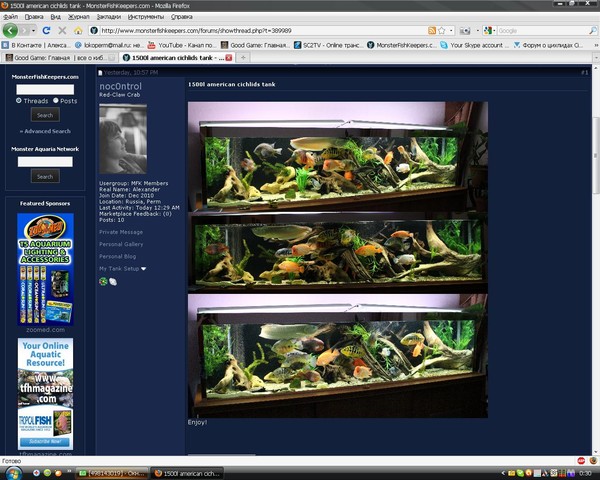Click the online status icon under noc0ntrol profile
The image size is (600, 480).
tap(103, 281)
